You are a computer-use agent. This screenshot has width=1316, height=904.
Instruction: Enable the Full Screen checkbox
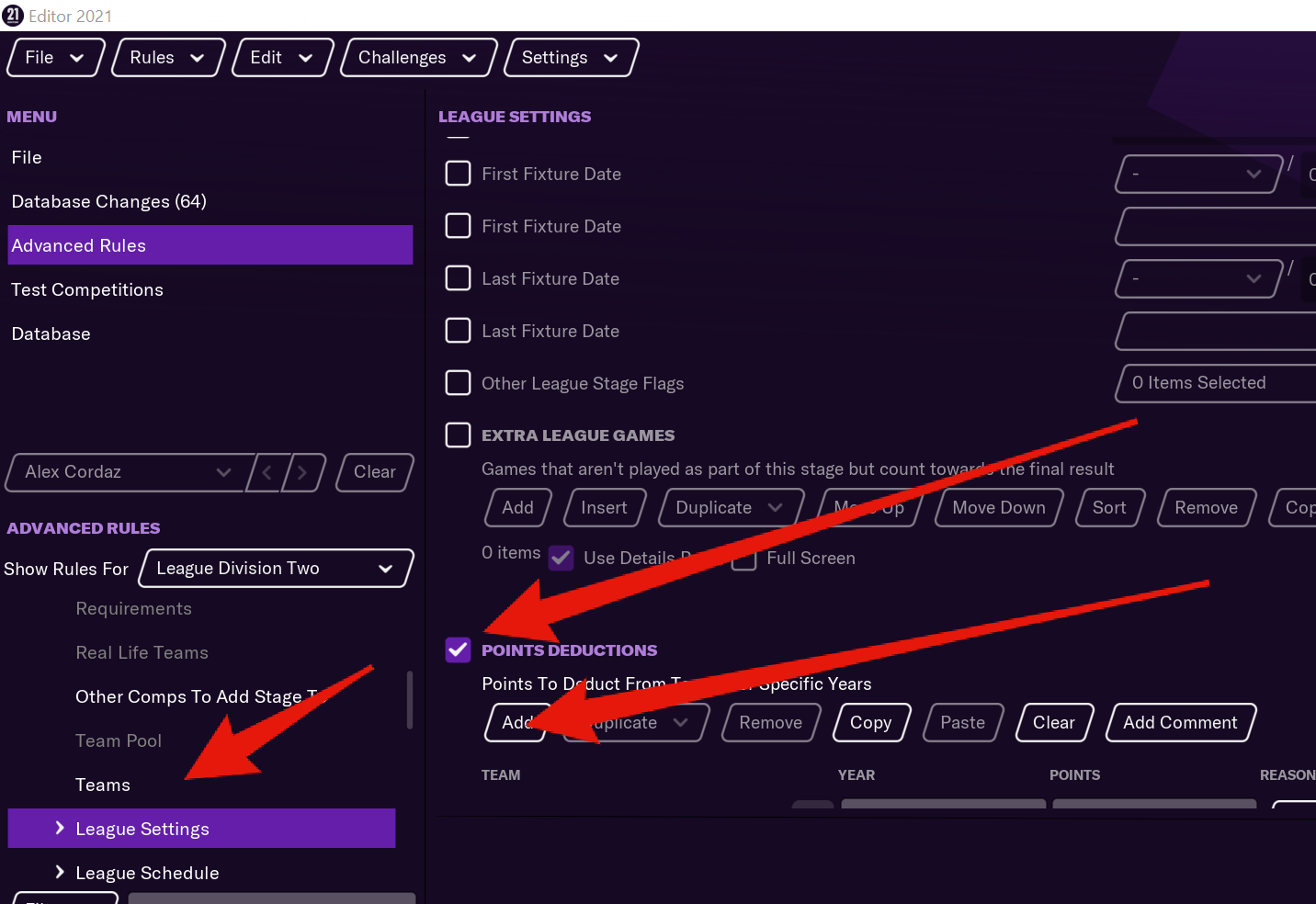point(743,558)
